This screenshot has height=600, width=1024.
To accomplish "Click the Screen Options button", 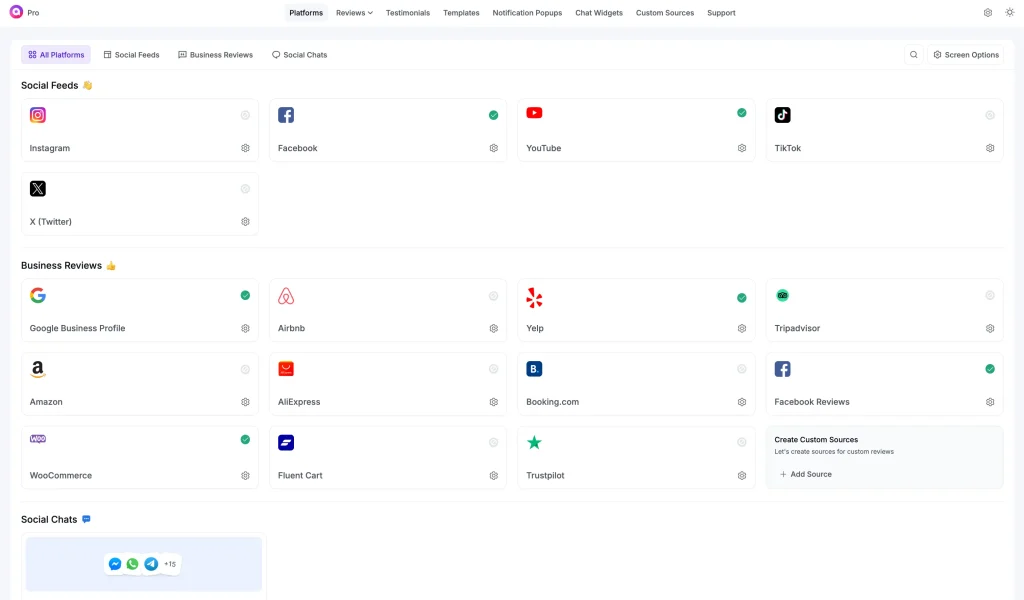I will point(966,55).
